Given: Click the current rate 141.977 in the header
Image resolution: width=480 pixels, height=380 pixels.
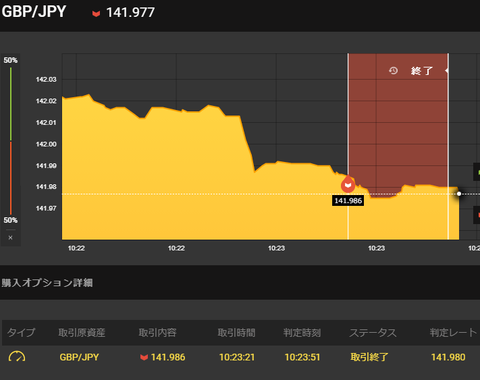Looking at the screenshot, I should click(130, 13).
